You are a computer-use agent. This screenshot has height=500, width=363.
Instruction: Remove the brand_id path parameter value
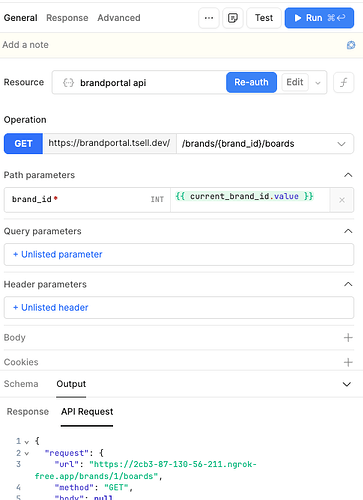(342, 200)
